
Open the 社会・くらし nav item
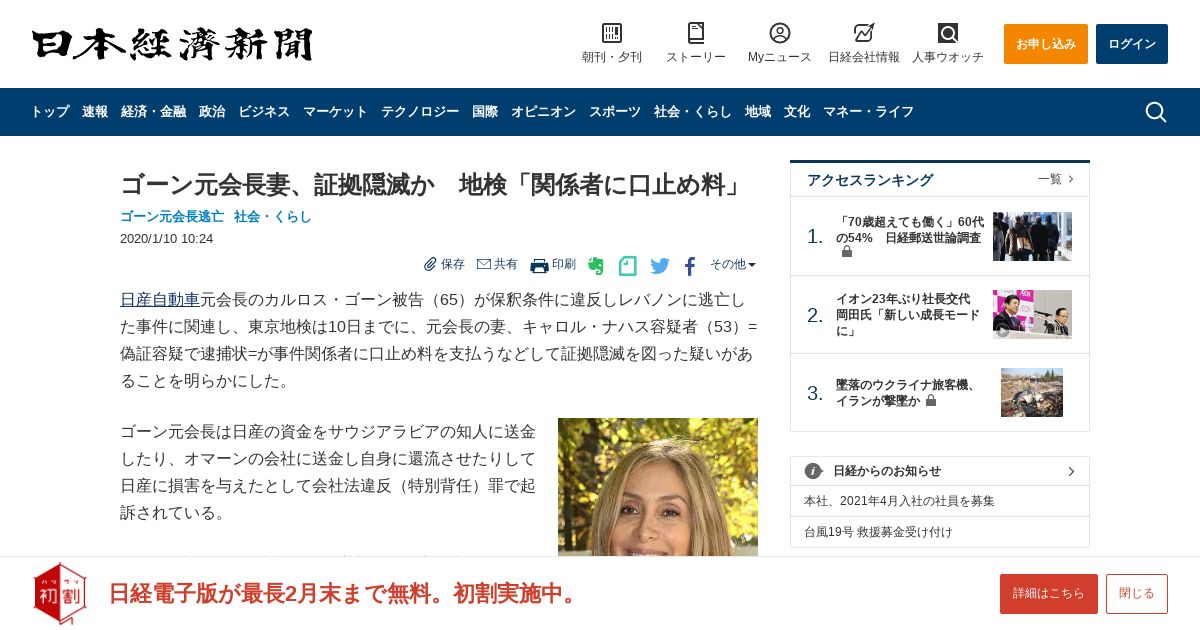[693, 112]
